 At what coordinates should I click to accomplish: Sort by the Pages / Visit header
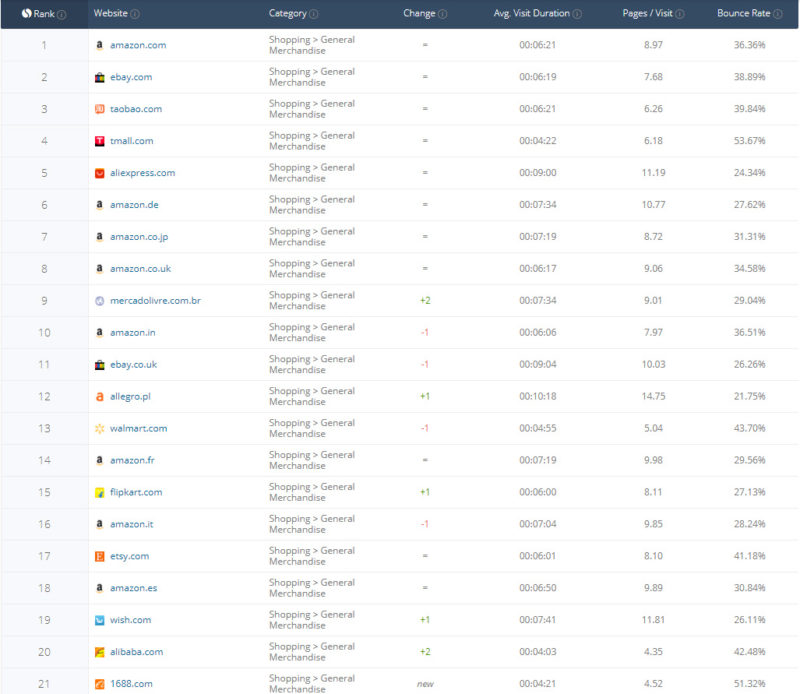coord(647,13)
